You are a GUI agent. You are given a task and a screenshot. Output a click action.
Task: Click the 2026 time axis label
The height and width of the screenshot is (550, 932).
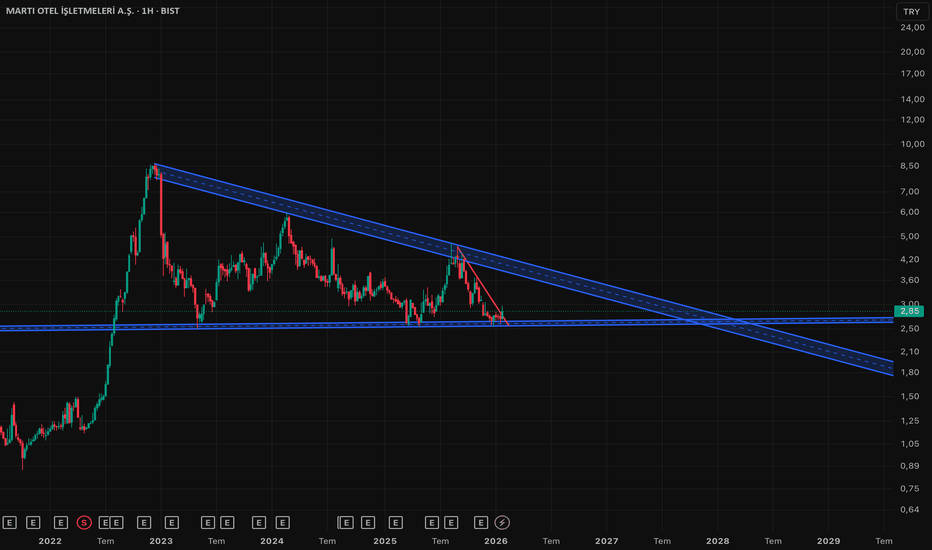[x=496, y=541]
